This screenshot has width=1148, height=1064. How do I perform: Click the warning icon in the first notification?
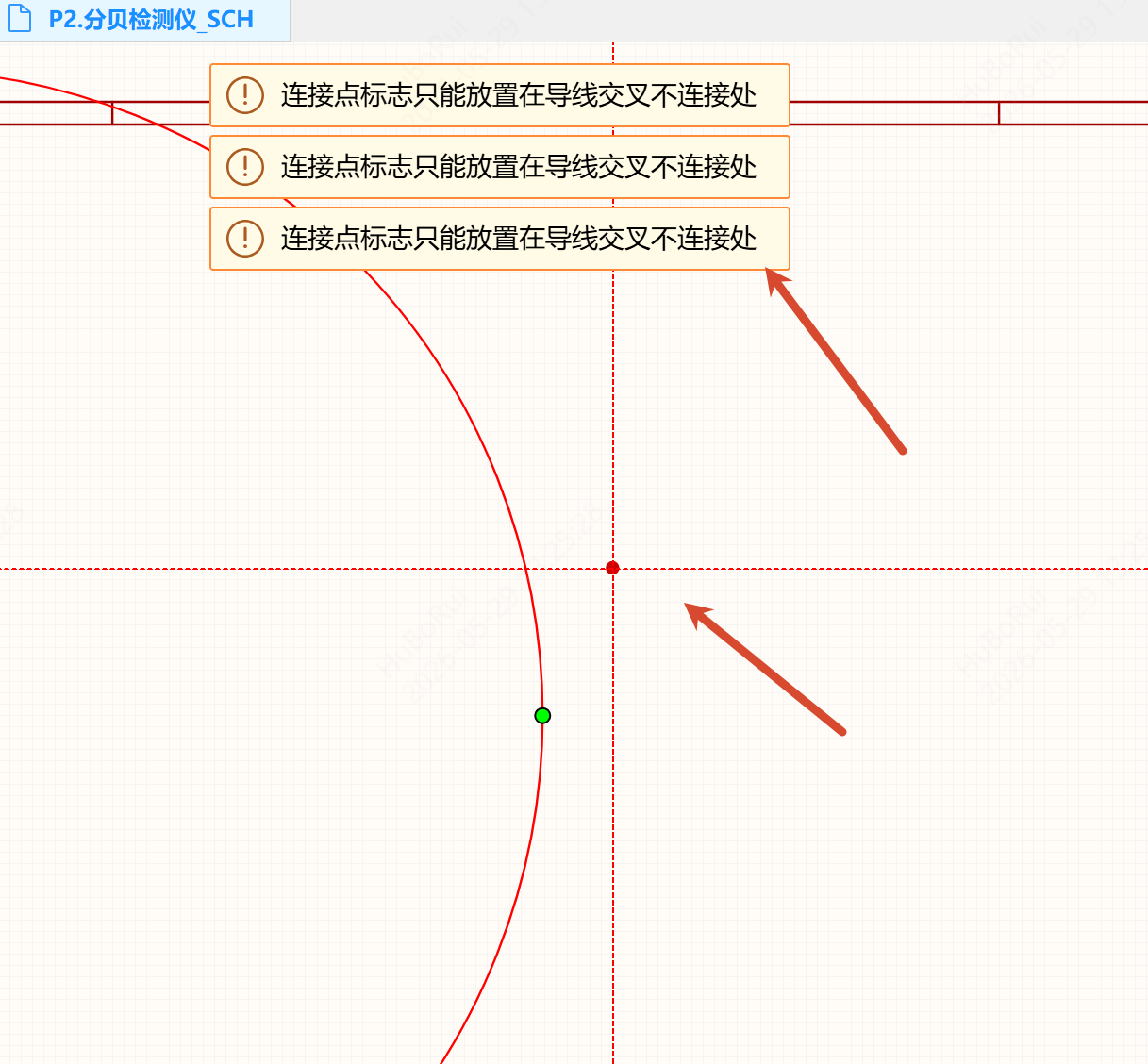pyautogui.click(x=245, y=95)
